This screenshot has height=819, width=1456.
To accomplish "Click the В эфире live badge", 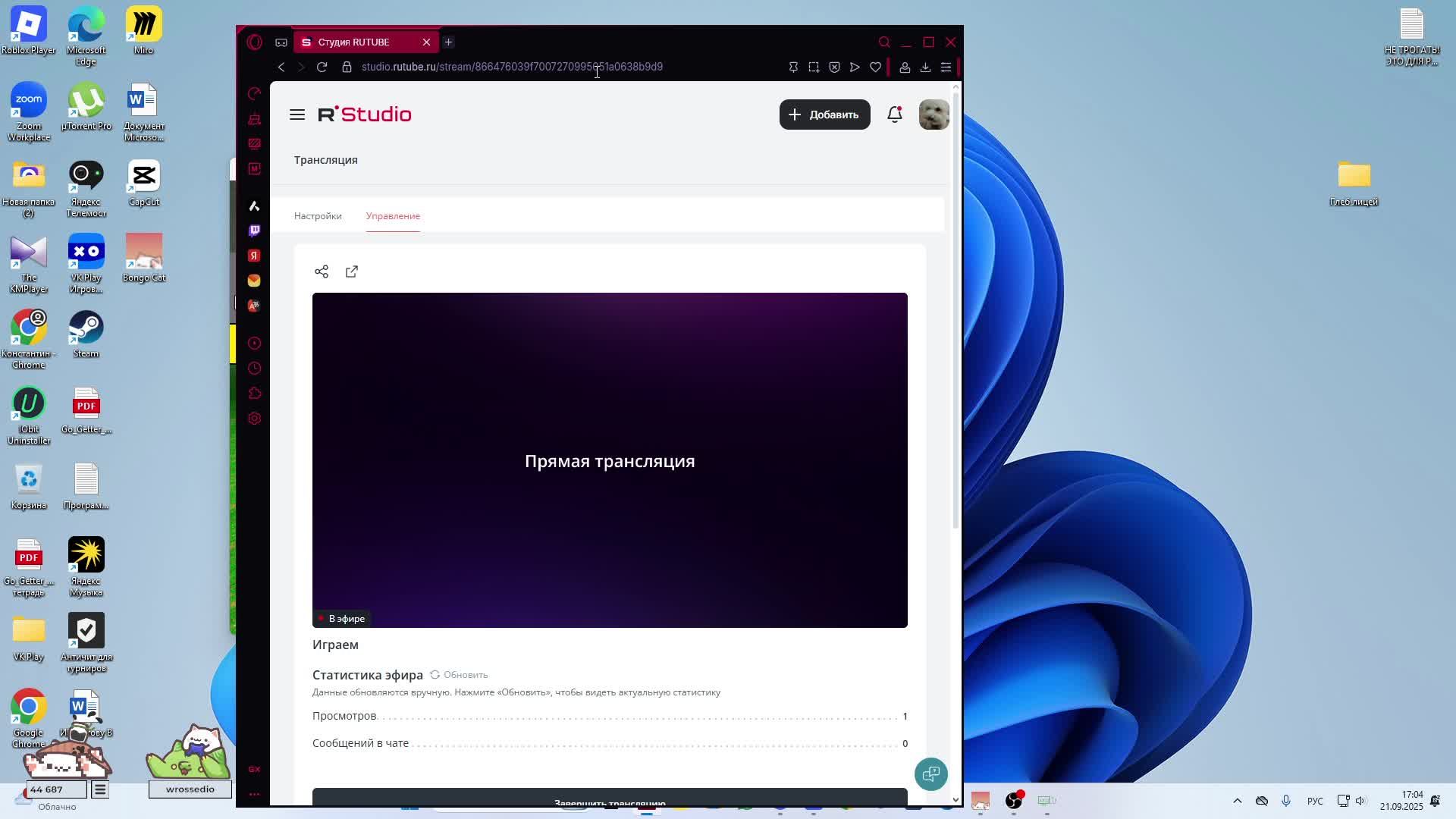I will click(341, 619).
